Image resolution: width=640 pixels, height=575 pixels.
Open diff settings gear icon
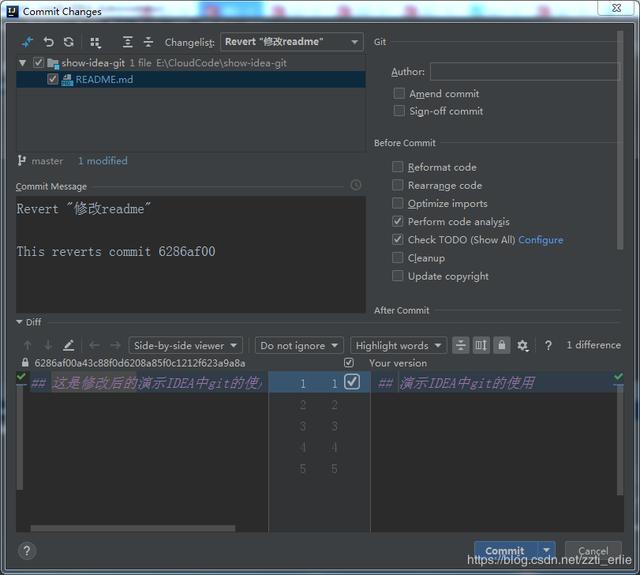point(522,346)
